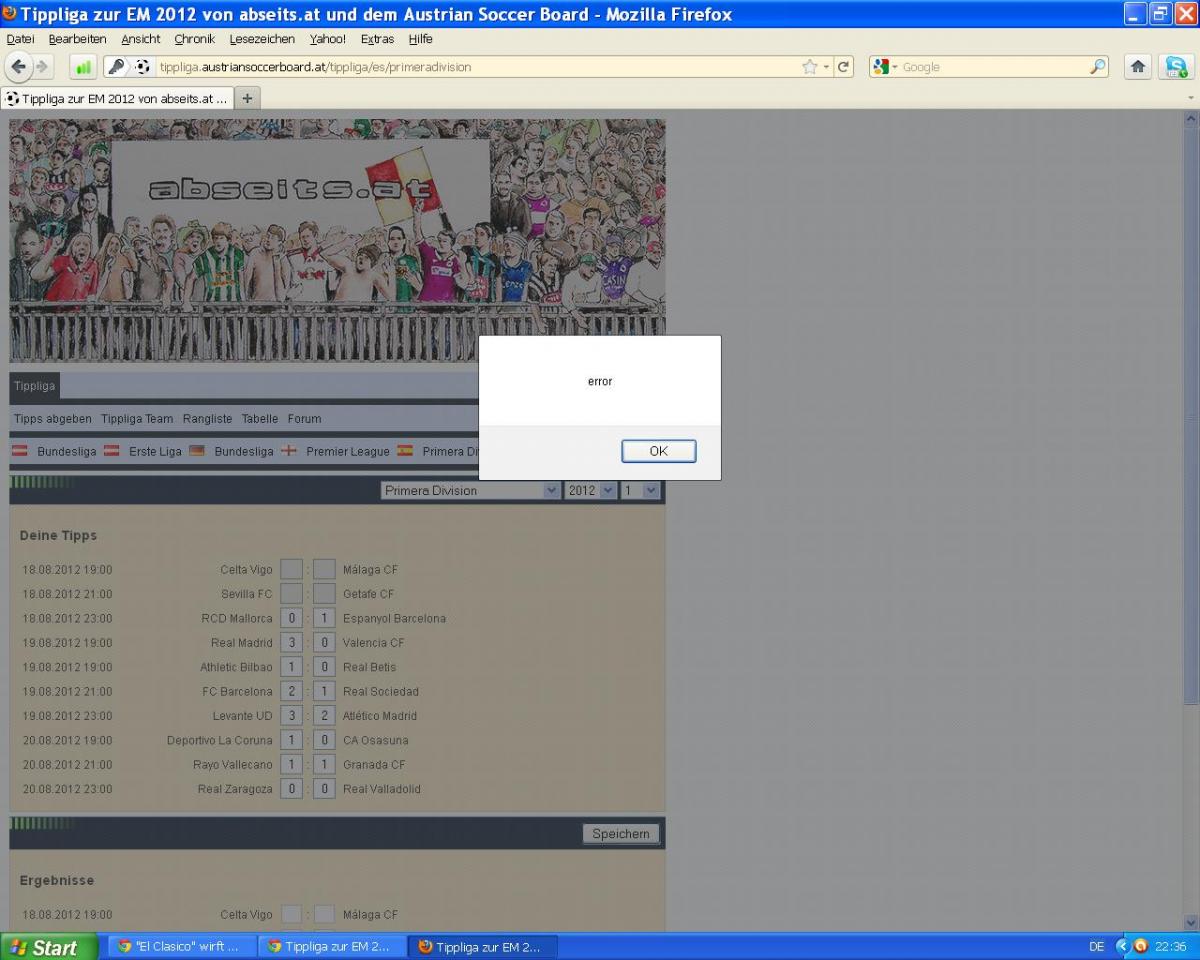1200x960 pixels.
Task: Select the Tippliga zur EM 2012 browser tab
Action: tap(117, 98)
